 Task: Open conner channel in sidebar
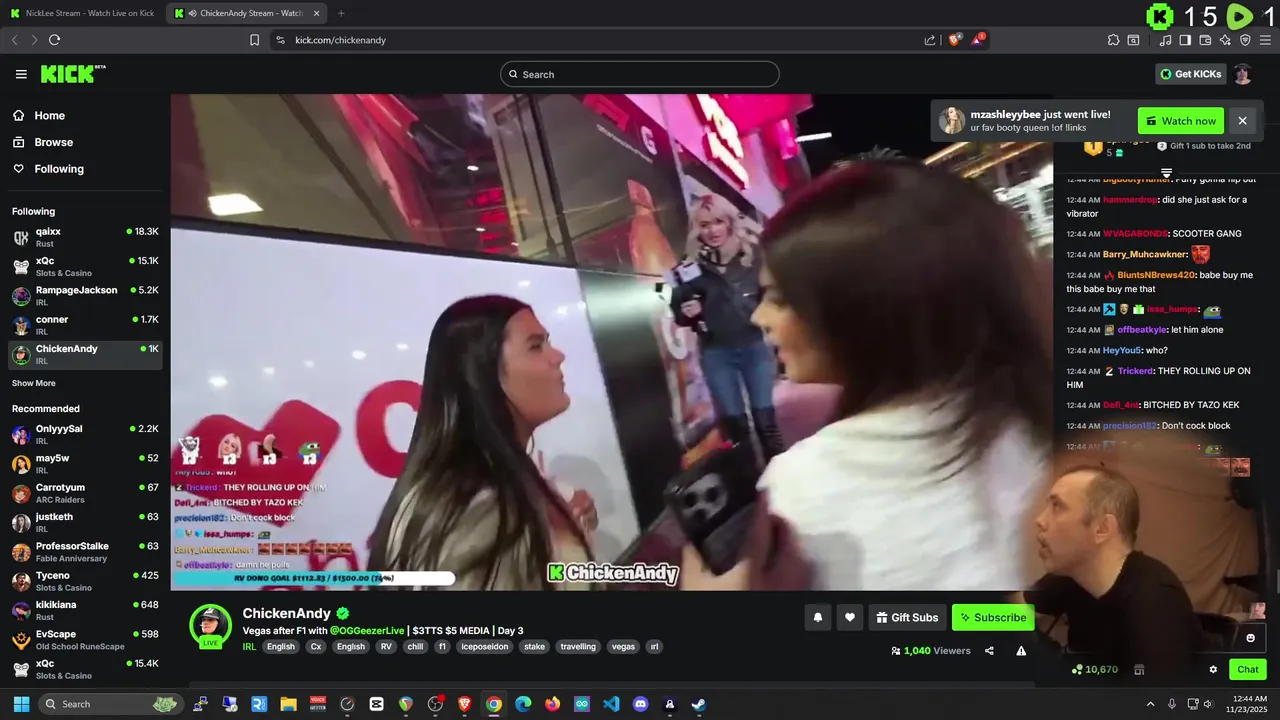[x=85, y=325]
